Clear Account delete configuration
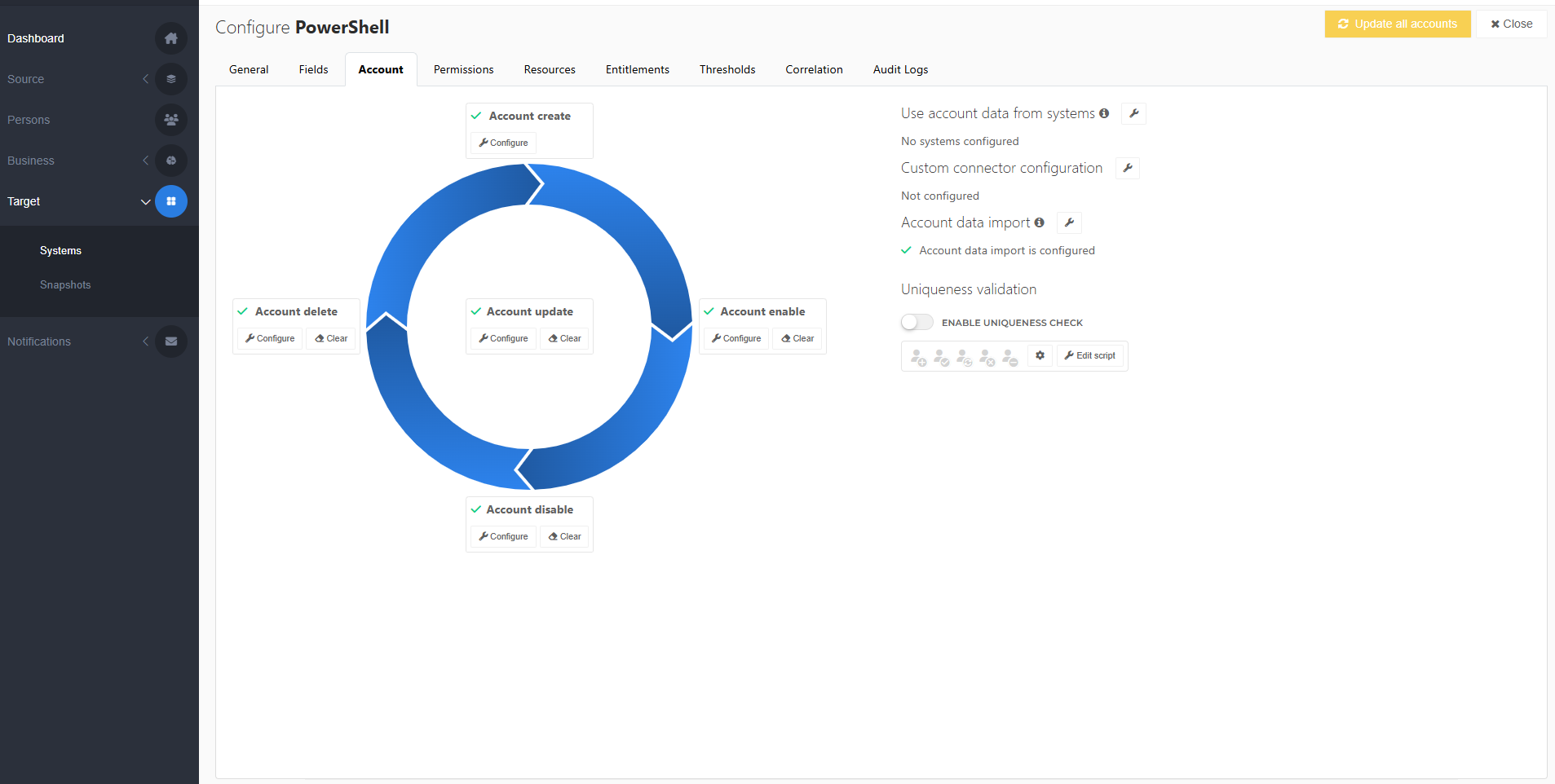 click(331, 338)
